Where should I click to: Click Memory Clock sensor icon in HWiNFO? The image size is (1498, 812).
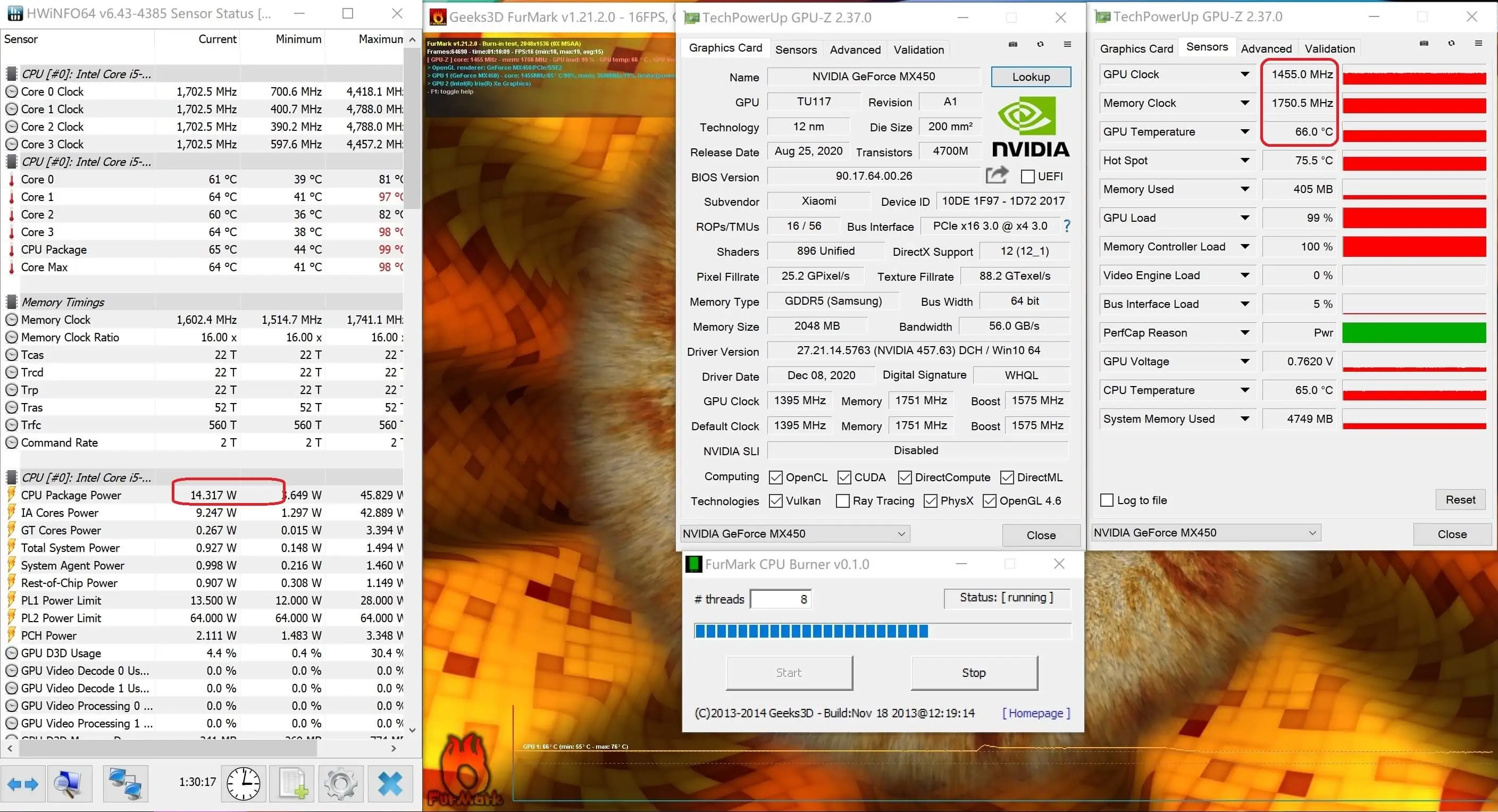click(x=12, y=320)
